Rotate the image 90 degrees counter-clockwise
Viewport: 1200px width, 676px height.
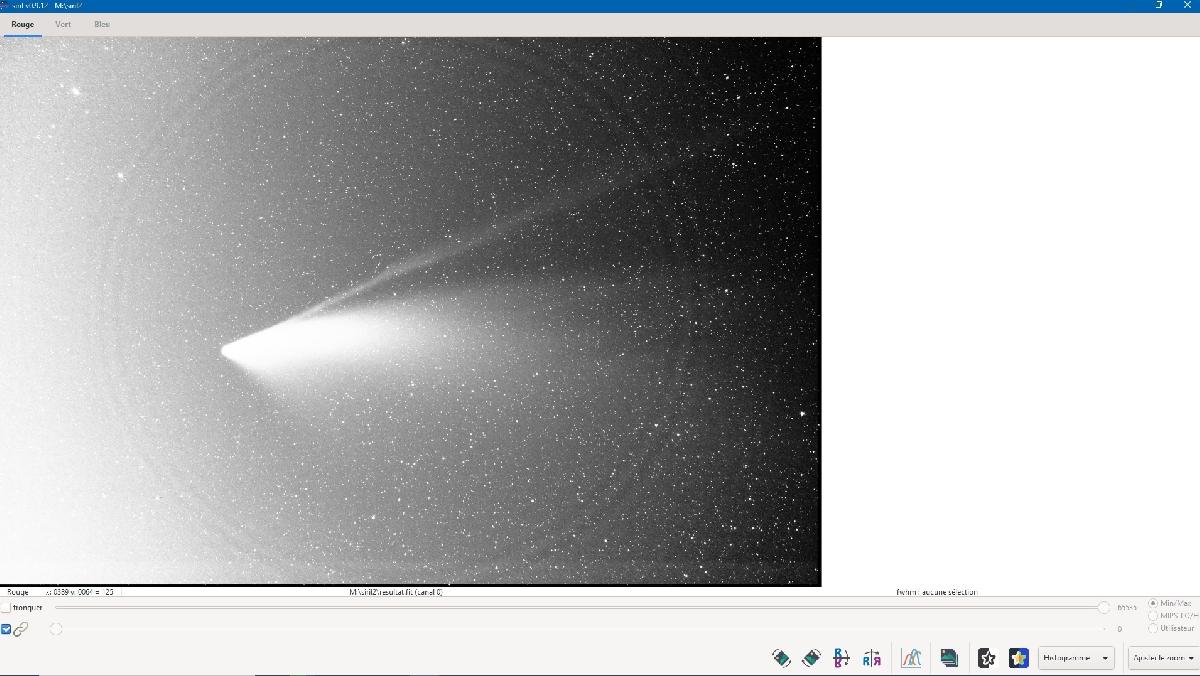click(x=781, y=658)
